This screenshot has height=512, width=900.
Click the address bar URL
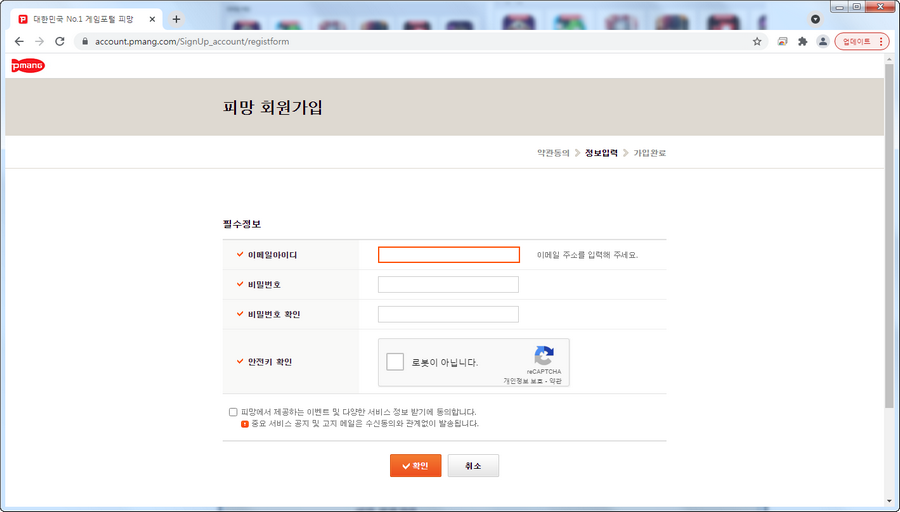(192, 41)
